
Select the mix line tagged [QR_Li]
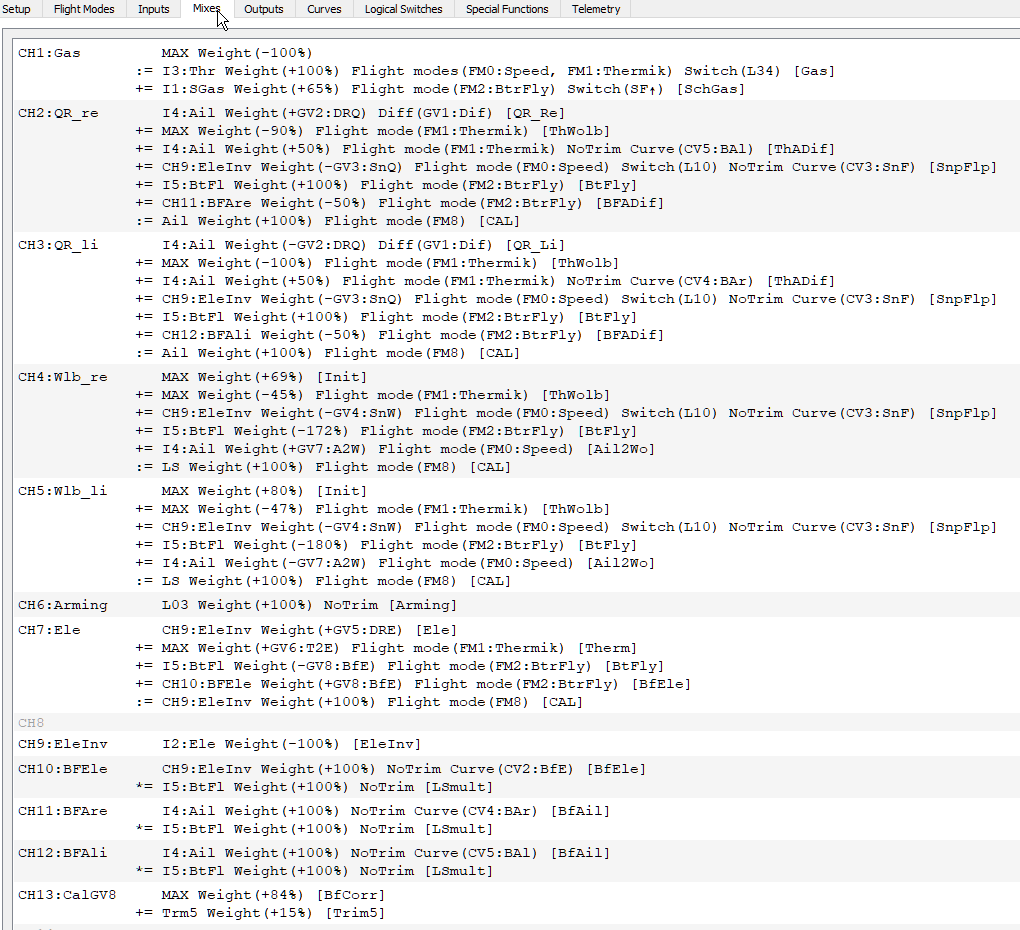[x=364, y=245]
